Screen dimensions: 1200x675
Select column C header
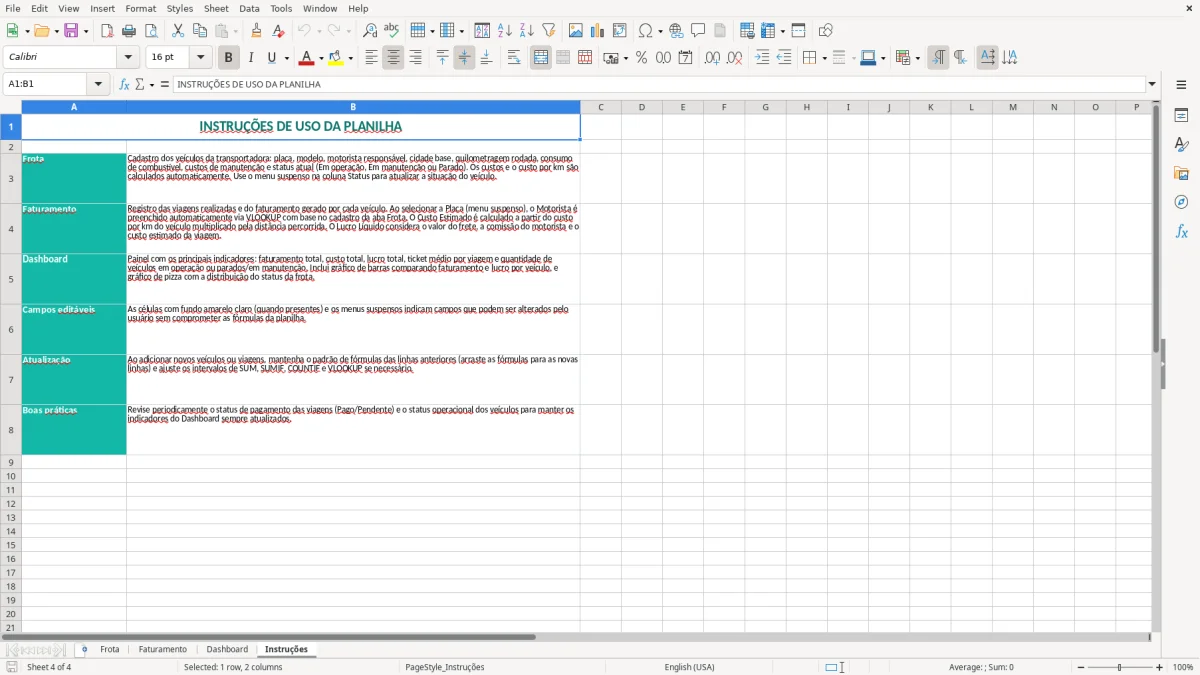point(601,107)
